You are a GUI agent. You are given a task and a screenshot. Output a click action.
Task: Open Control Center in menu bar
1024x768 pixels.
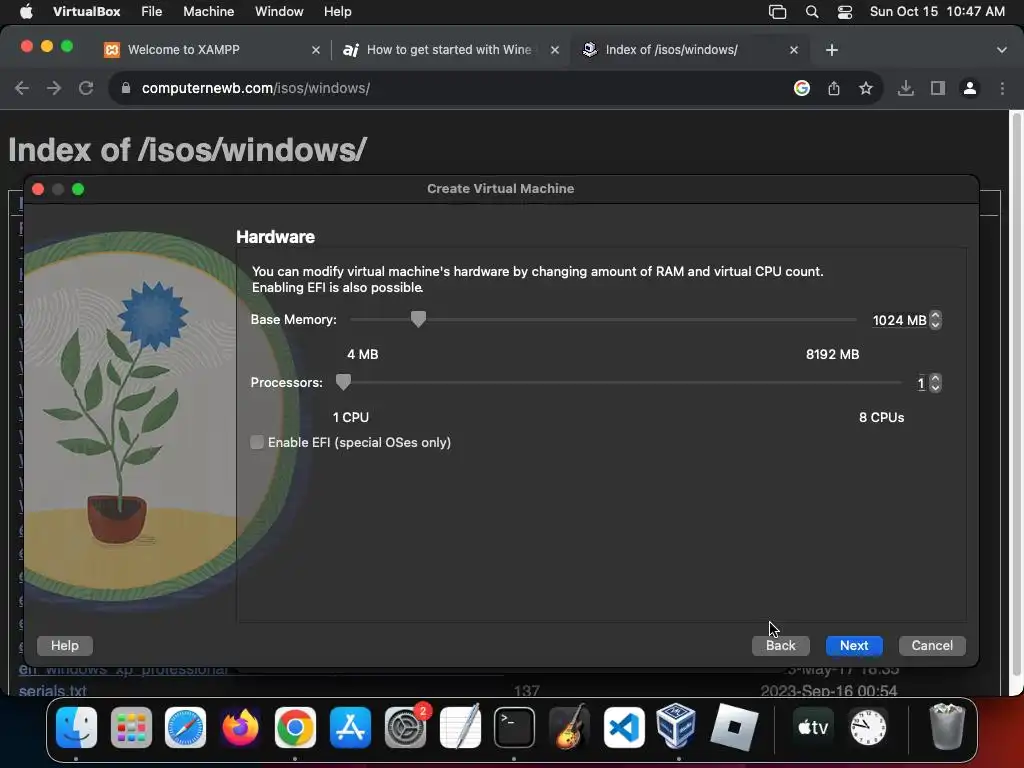pyautogui.click(x=844, y=12)
